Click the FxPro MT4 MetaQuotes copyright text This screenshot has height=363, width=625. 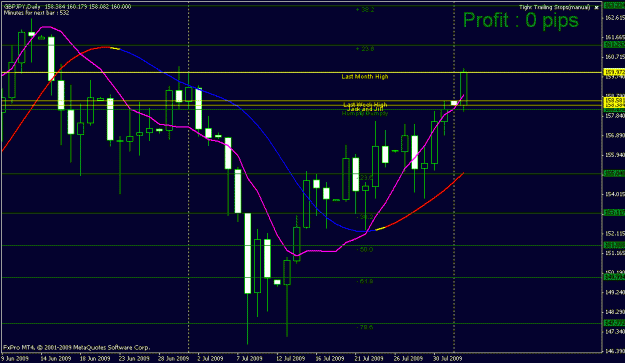(77, 348)
